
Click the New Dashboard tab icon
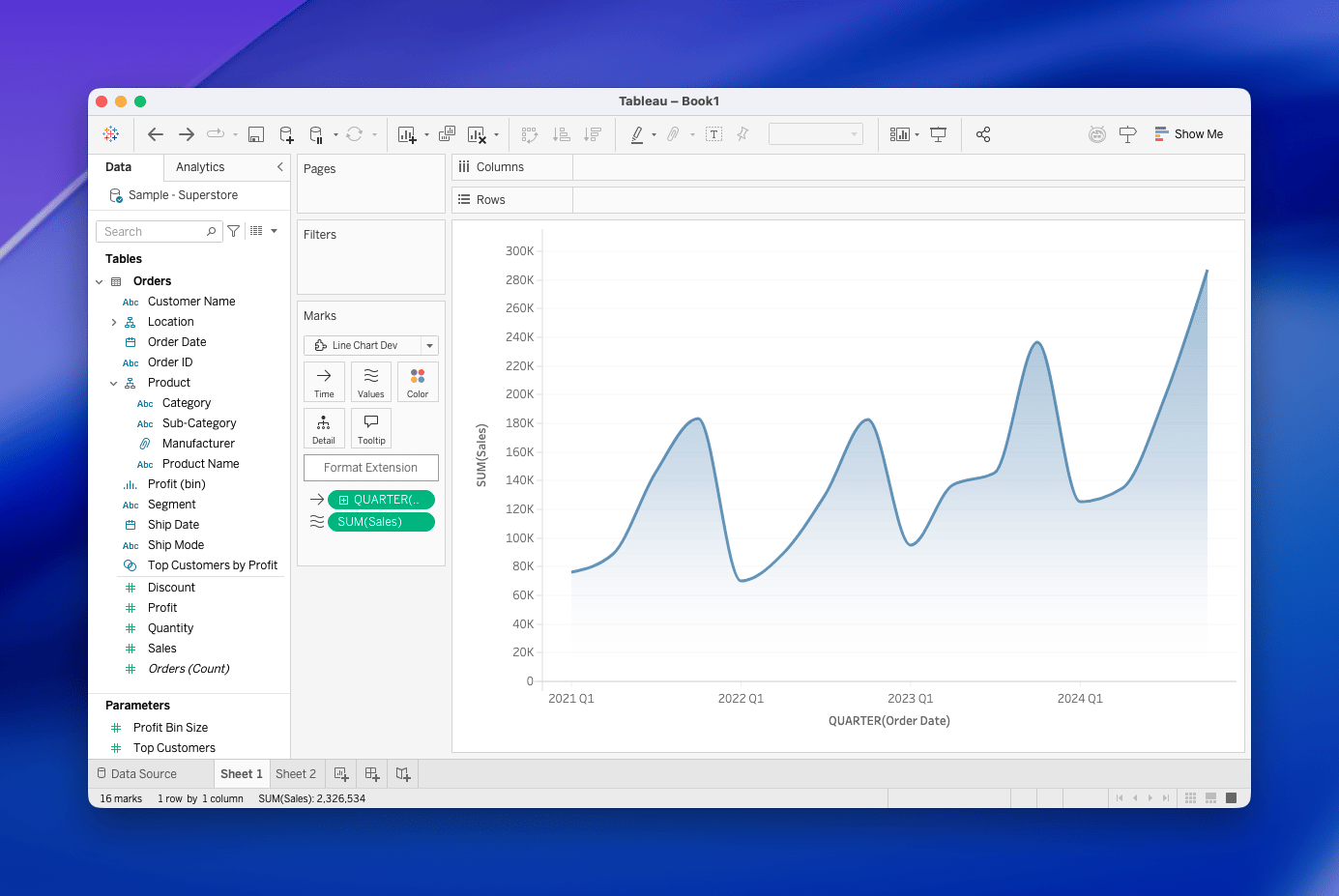372,774
